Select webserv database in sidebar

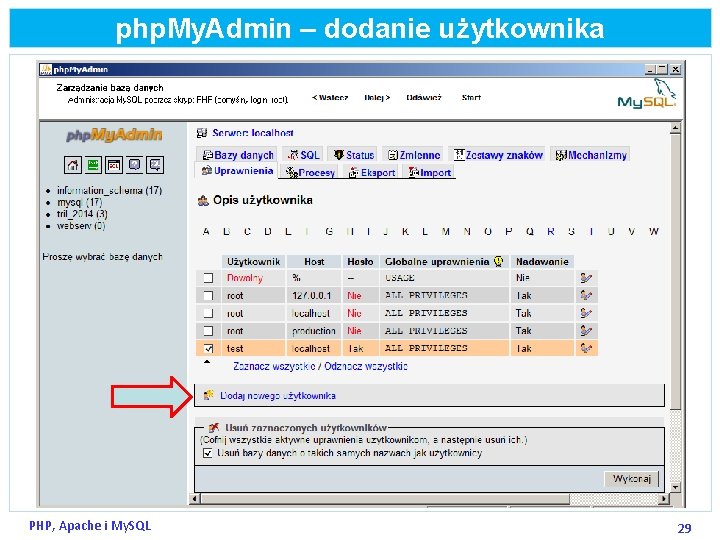tap(81, 226)
